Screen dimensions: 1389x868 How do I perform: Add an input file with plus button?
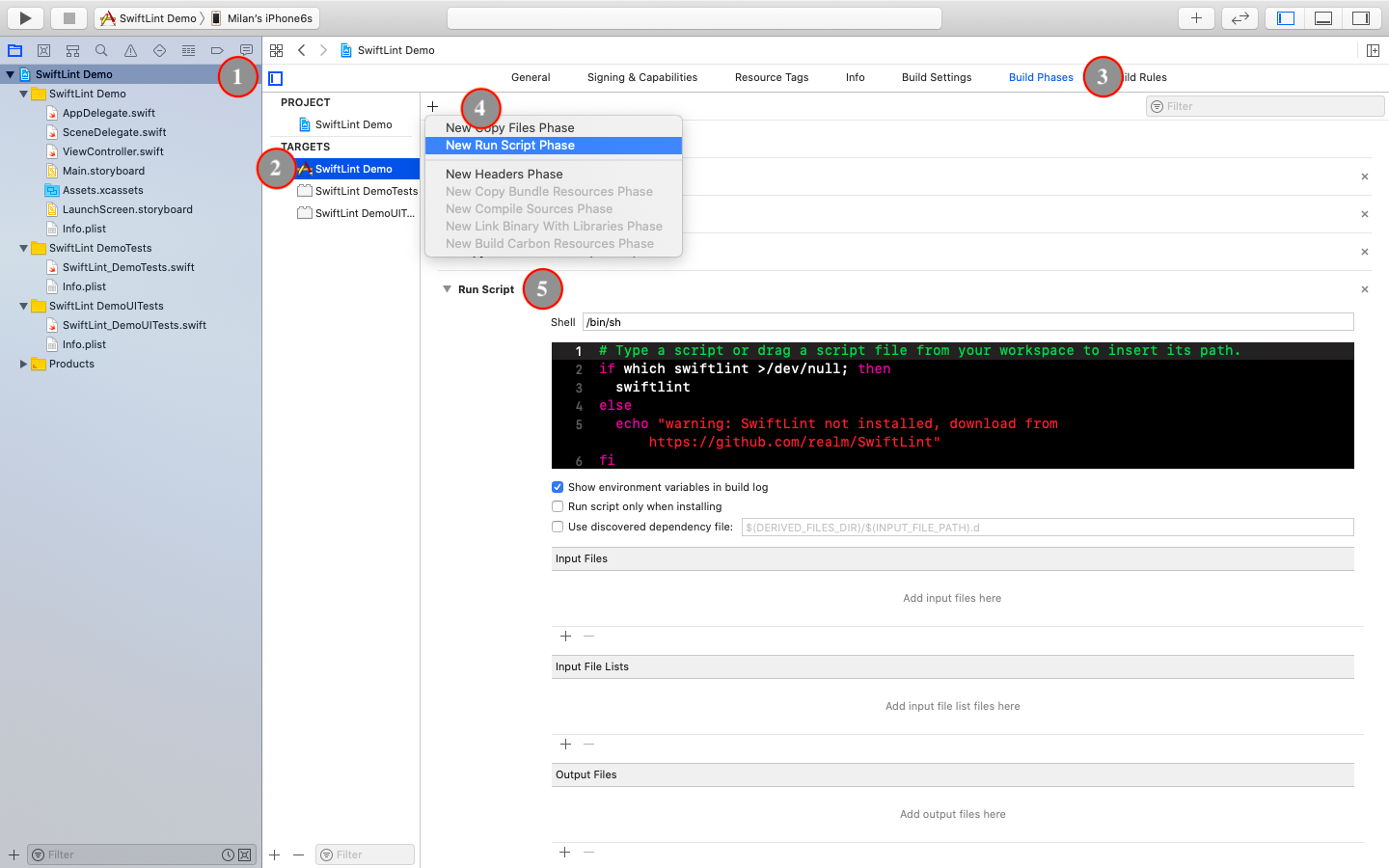coord(565,637)
